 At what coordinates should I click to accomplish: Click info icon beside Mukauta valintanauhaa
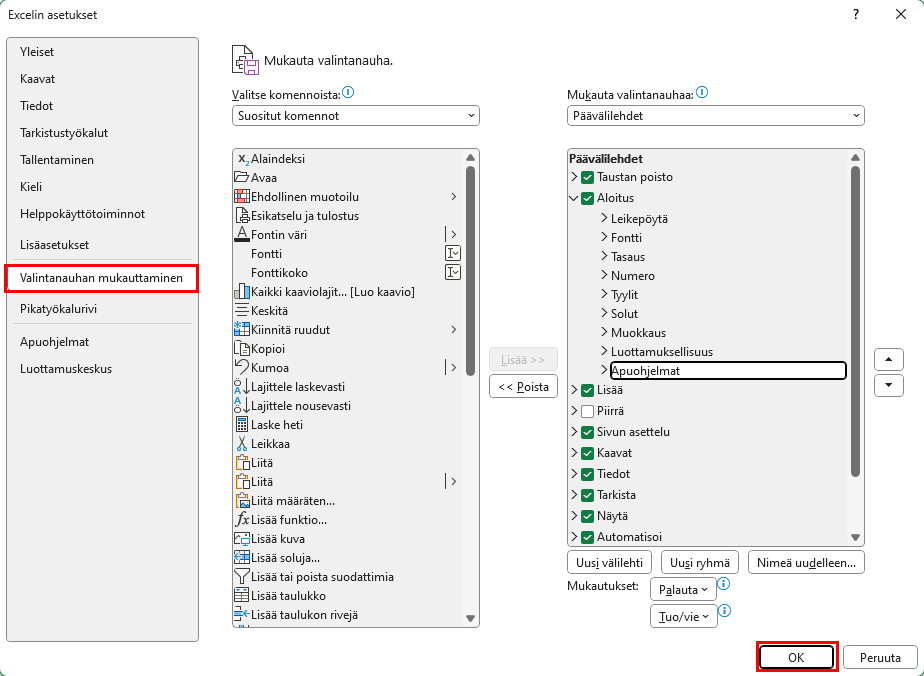[x=702, y=93]
